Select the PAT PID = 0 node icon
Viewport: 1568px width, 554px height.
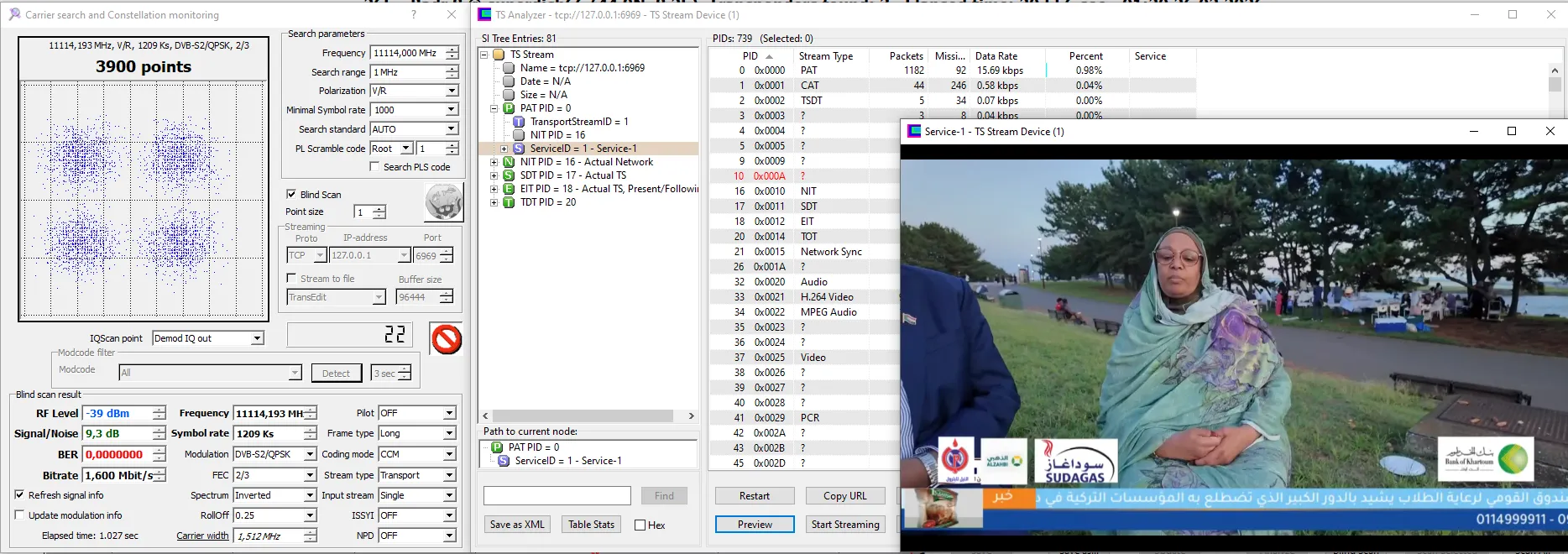click(x=509, y=108)
